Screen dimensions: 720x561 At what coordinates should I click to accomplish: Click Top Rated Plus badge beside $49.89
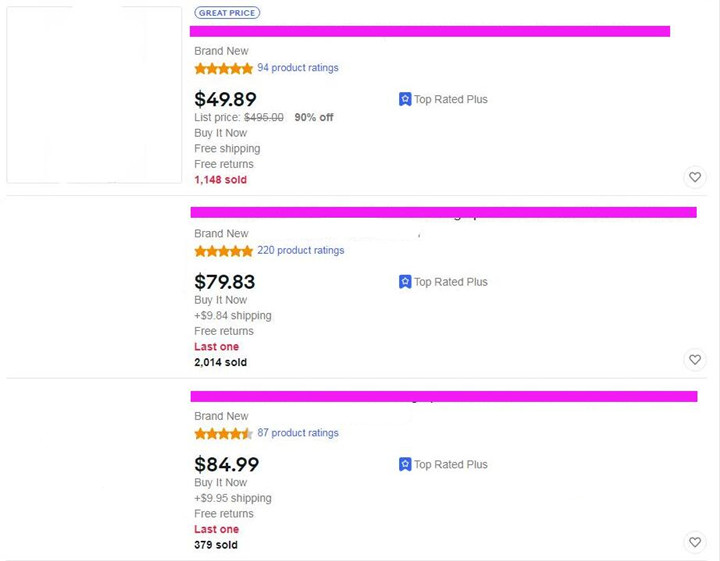point(443,99)
